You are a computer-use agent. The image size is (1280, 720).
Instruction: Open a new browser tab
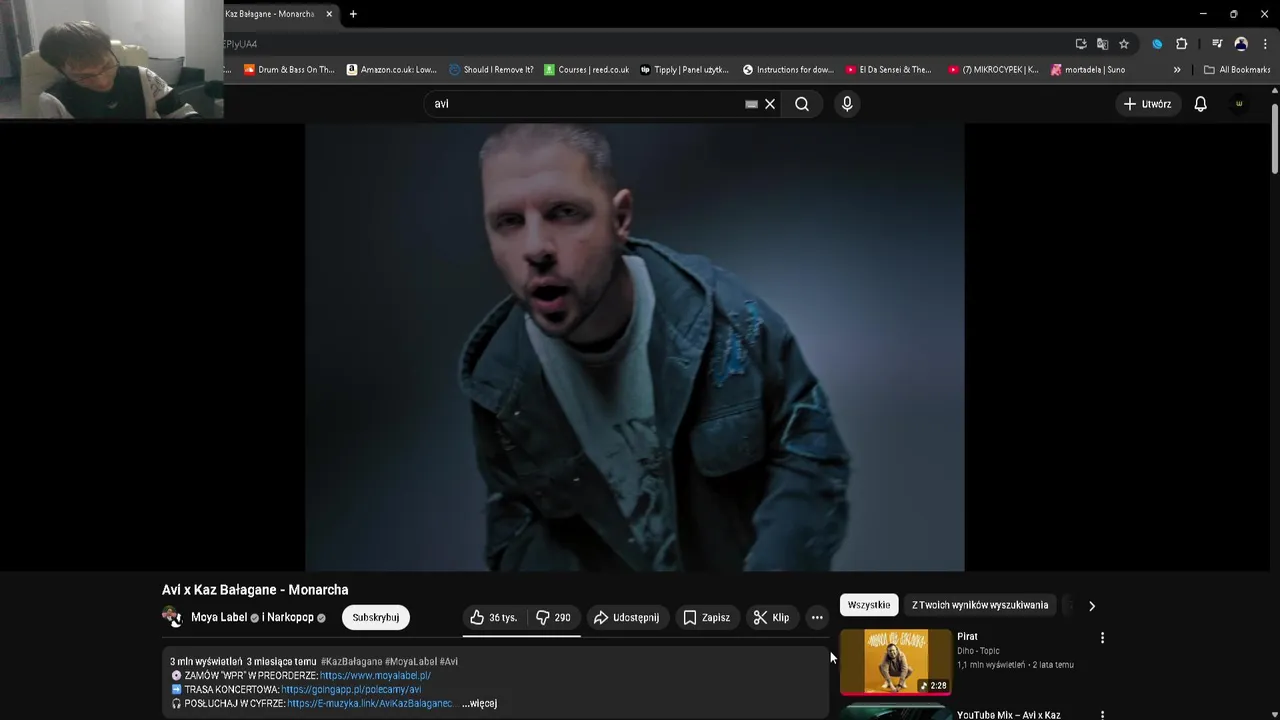click(353, 14)
